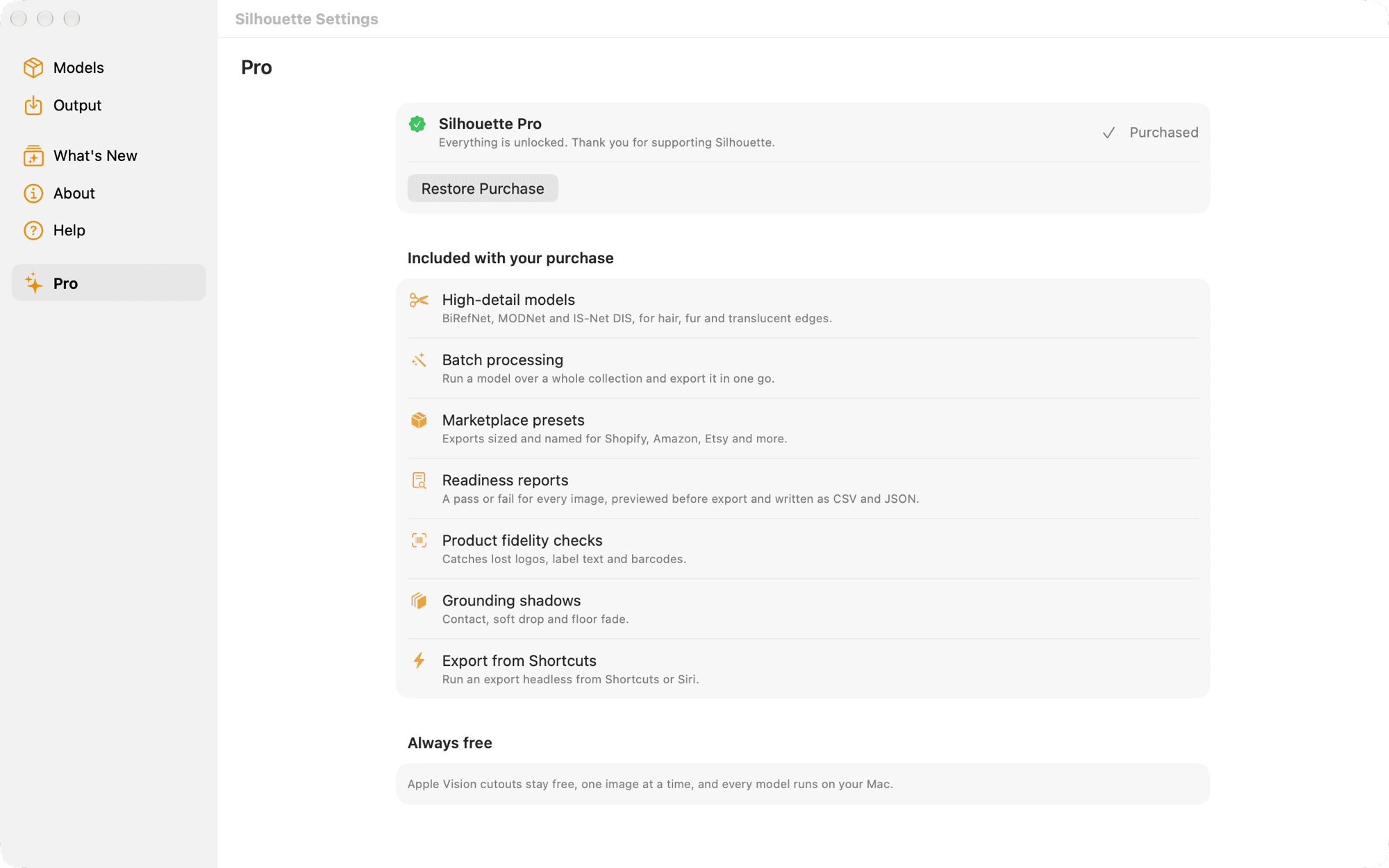
Task: Click the Catches lost logos description text
Action: [x=564, y=559]
